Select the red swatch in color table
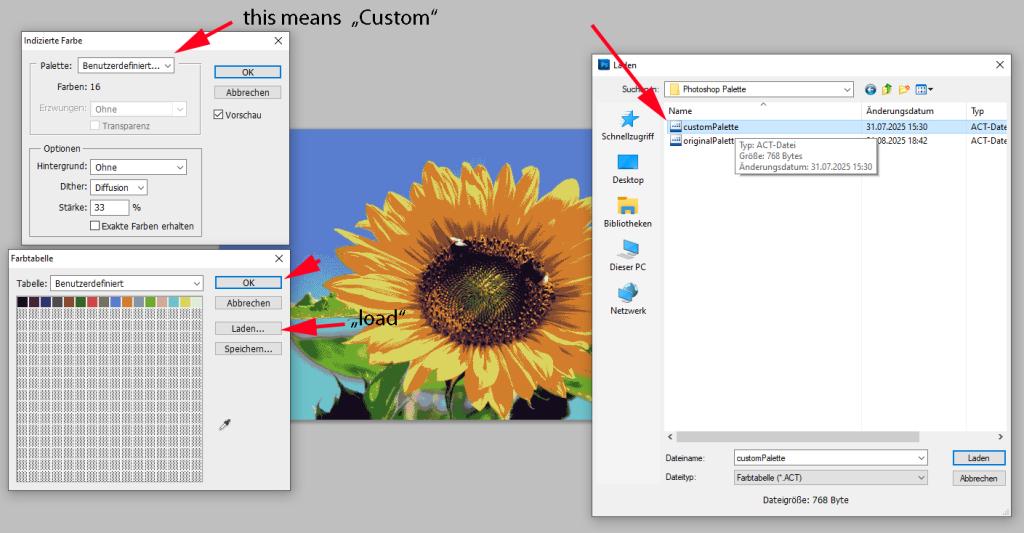Screen dimensions: 1024x533 [92, 302]
